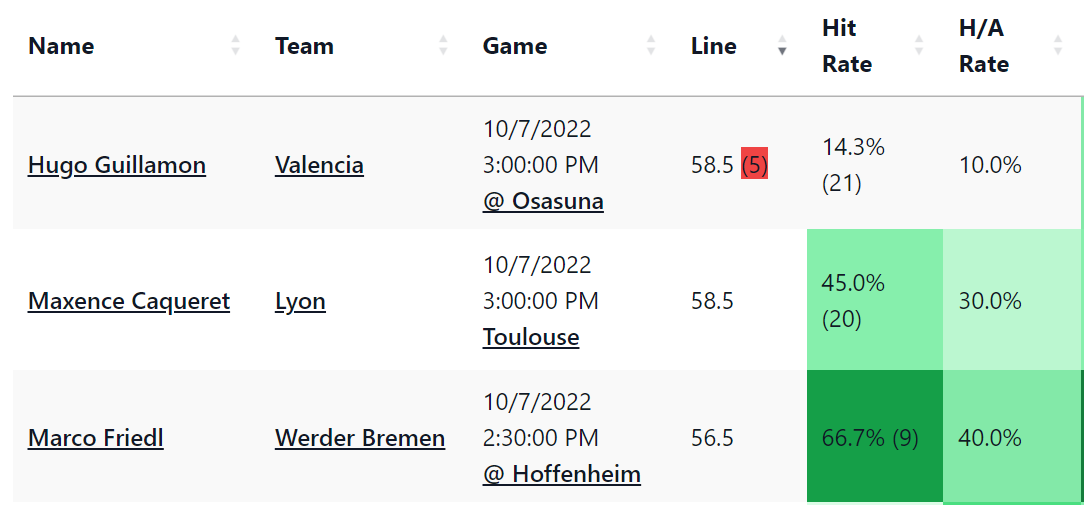Sort table by Name column arrows
The image size is (1084, 505).
[x=235, y=46]
